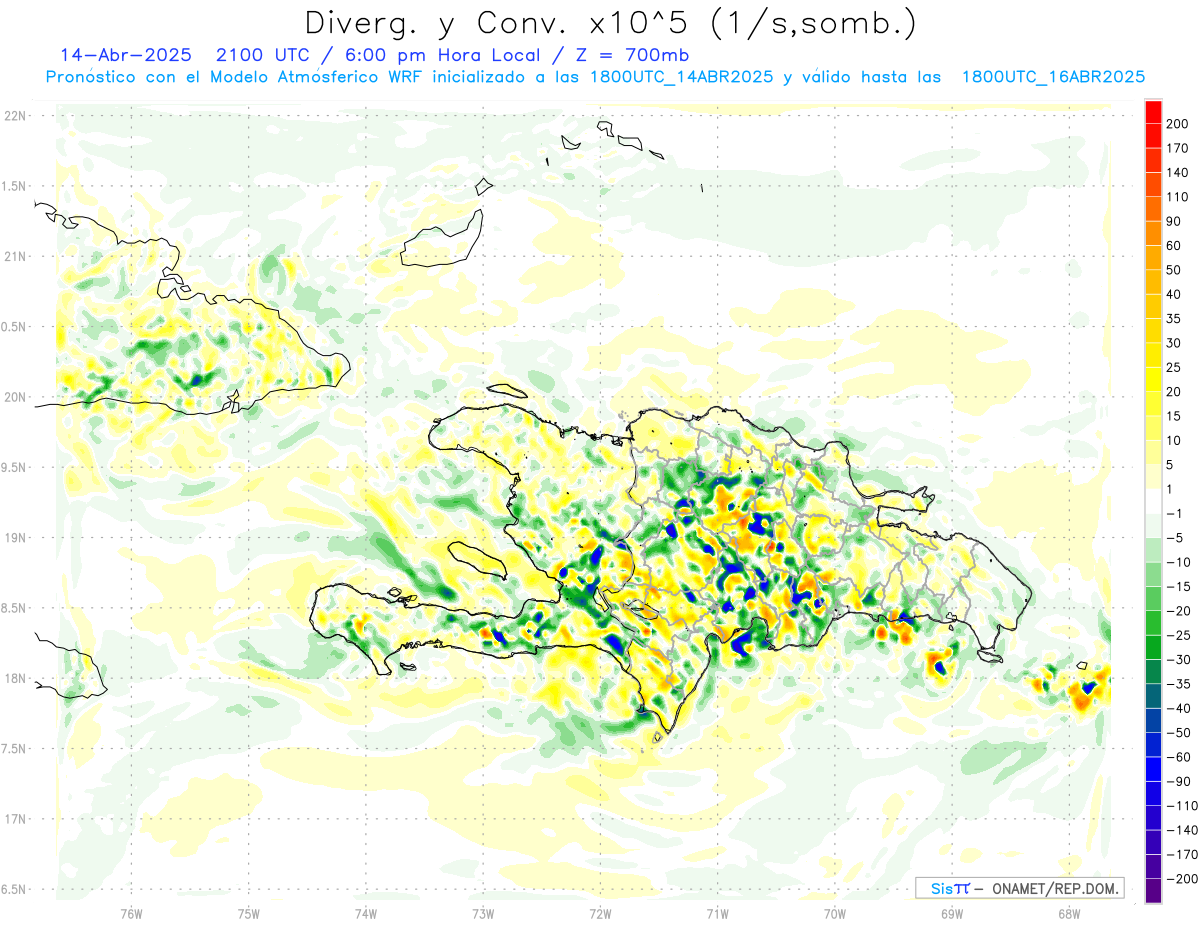Click the '9.5N' latitude label
Screen dimensions: 1200x927
tap(14, 467)
